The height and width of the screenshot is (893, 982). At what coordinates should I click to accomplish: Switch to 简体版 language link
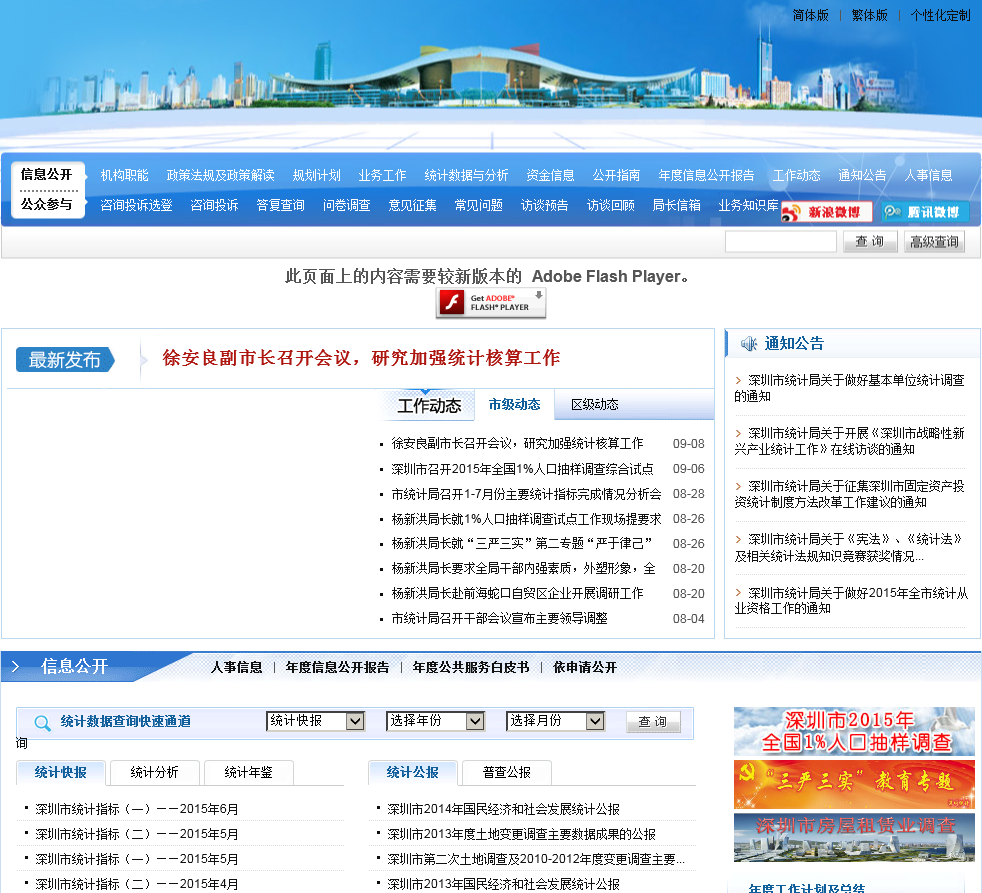[x=810, y=15]
